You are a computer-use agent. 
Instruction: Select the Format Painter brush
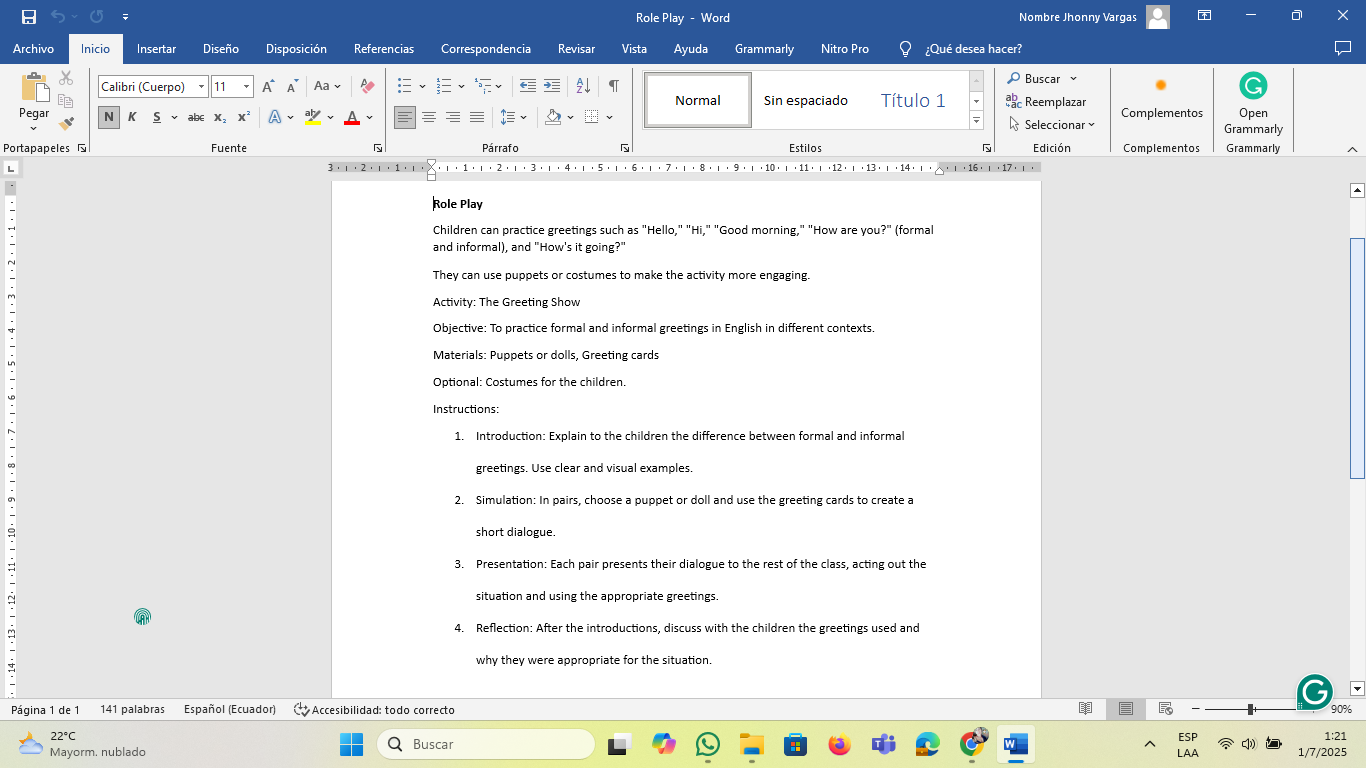pos(66,124)
